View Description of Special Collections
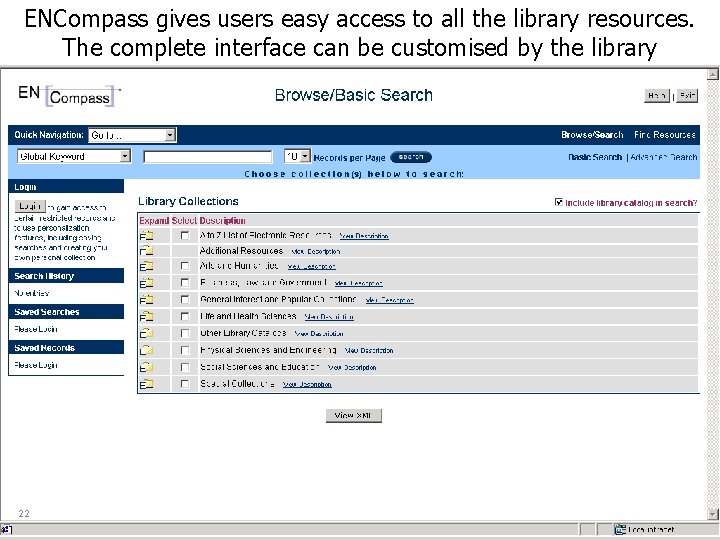 307,384
